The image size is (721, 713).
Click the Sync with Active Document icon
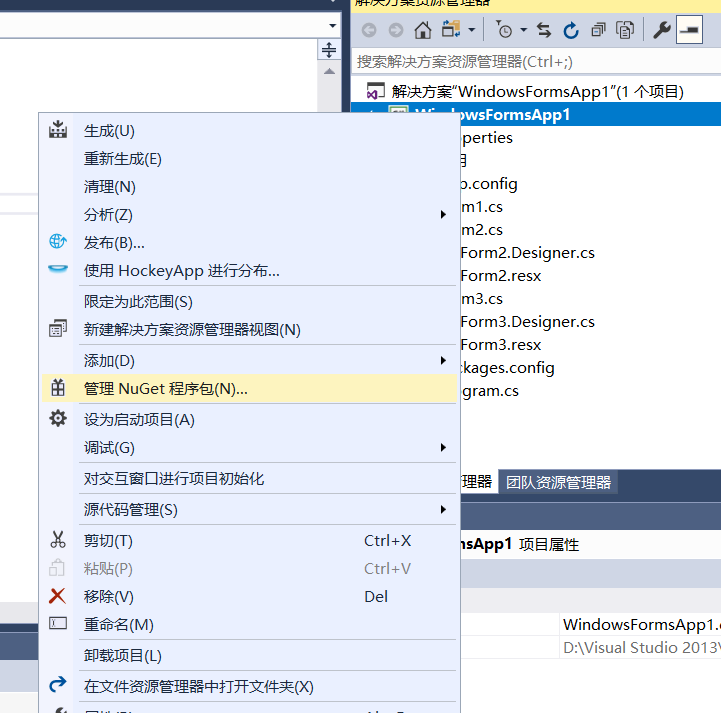coord(544,30)
